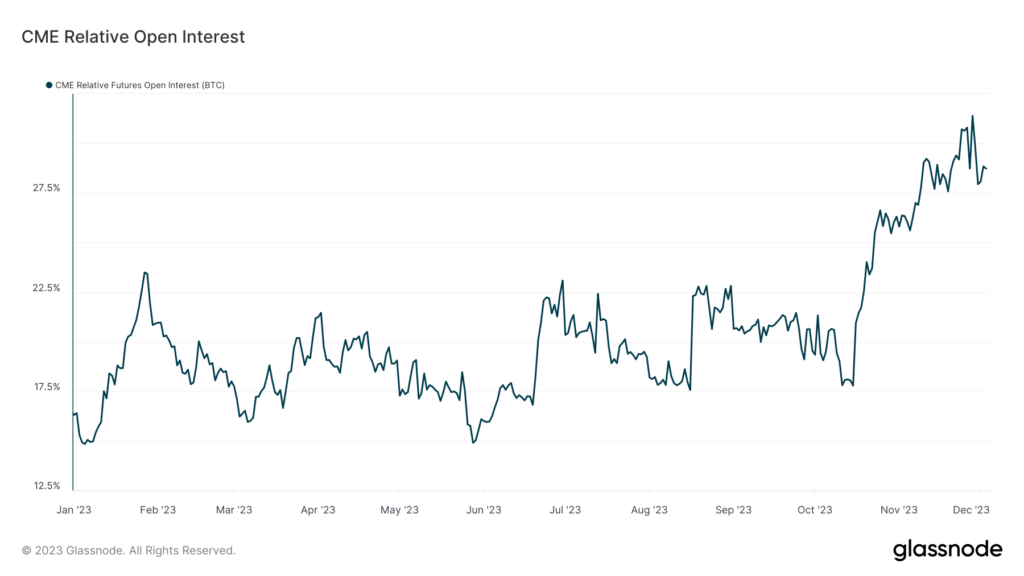Click the CME Relative Open Interest title
This screenshot has height=576, width=1024.
(x=133, y=37)
